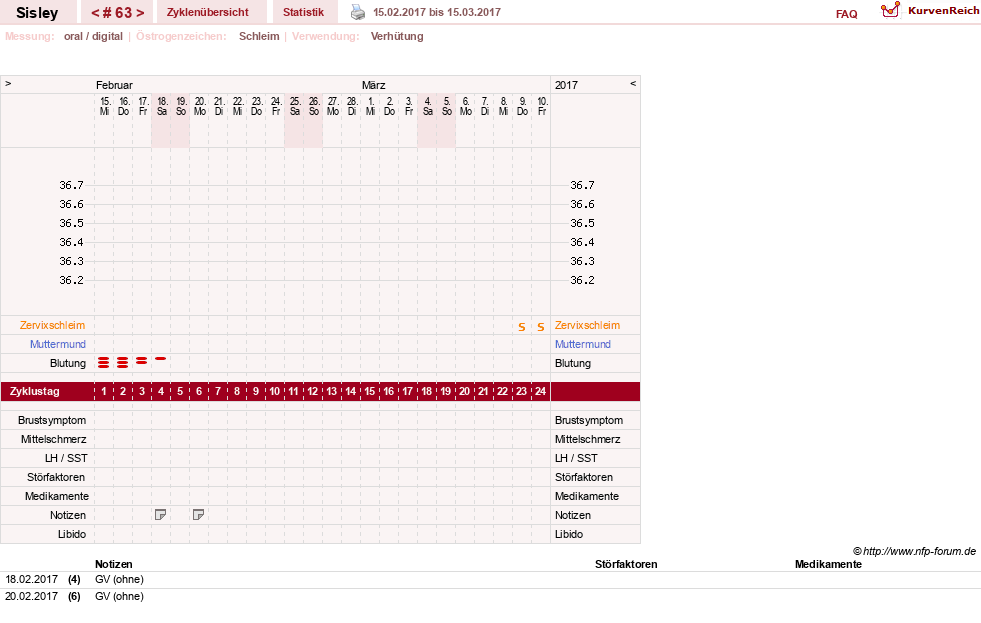Select cycle day 24 in Zyklustag bar
The width and height of the screenshot is (981, 623).
(x=541, y=392)
